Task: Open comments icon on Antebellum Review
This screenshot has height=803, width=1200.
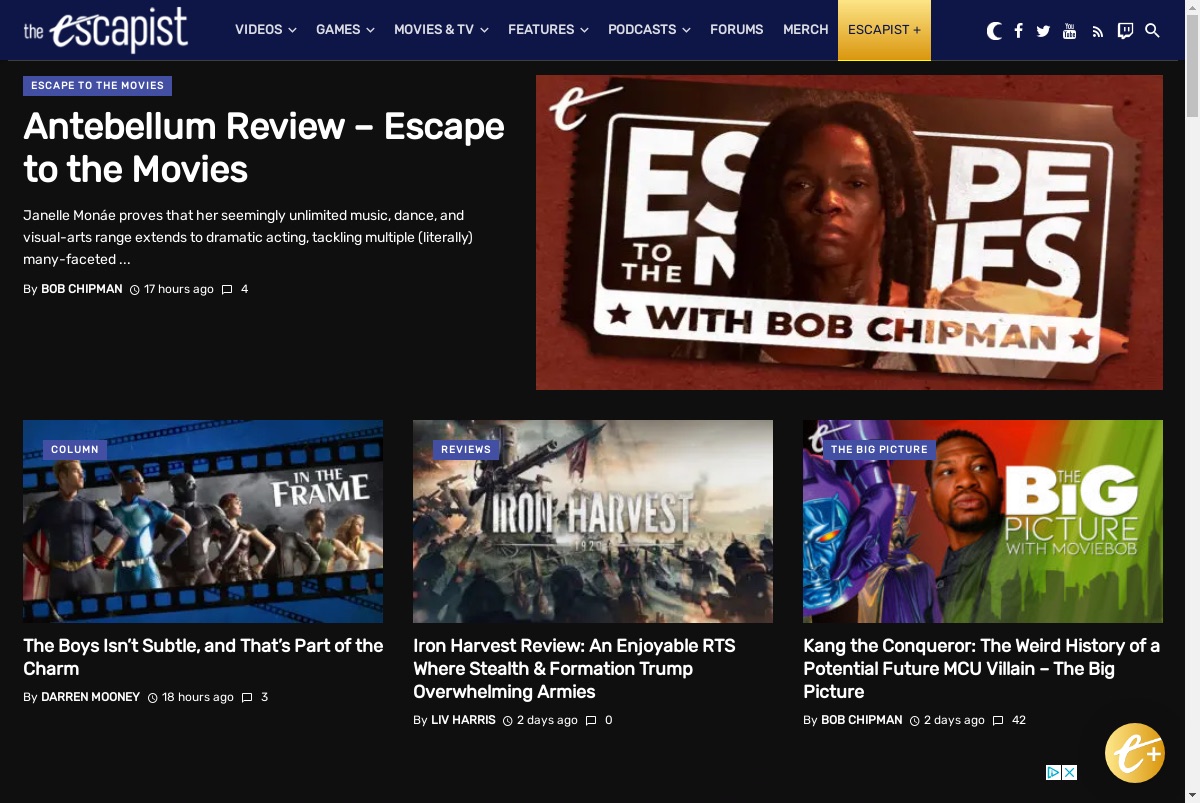Action: 227,289
